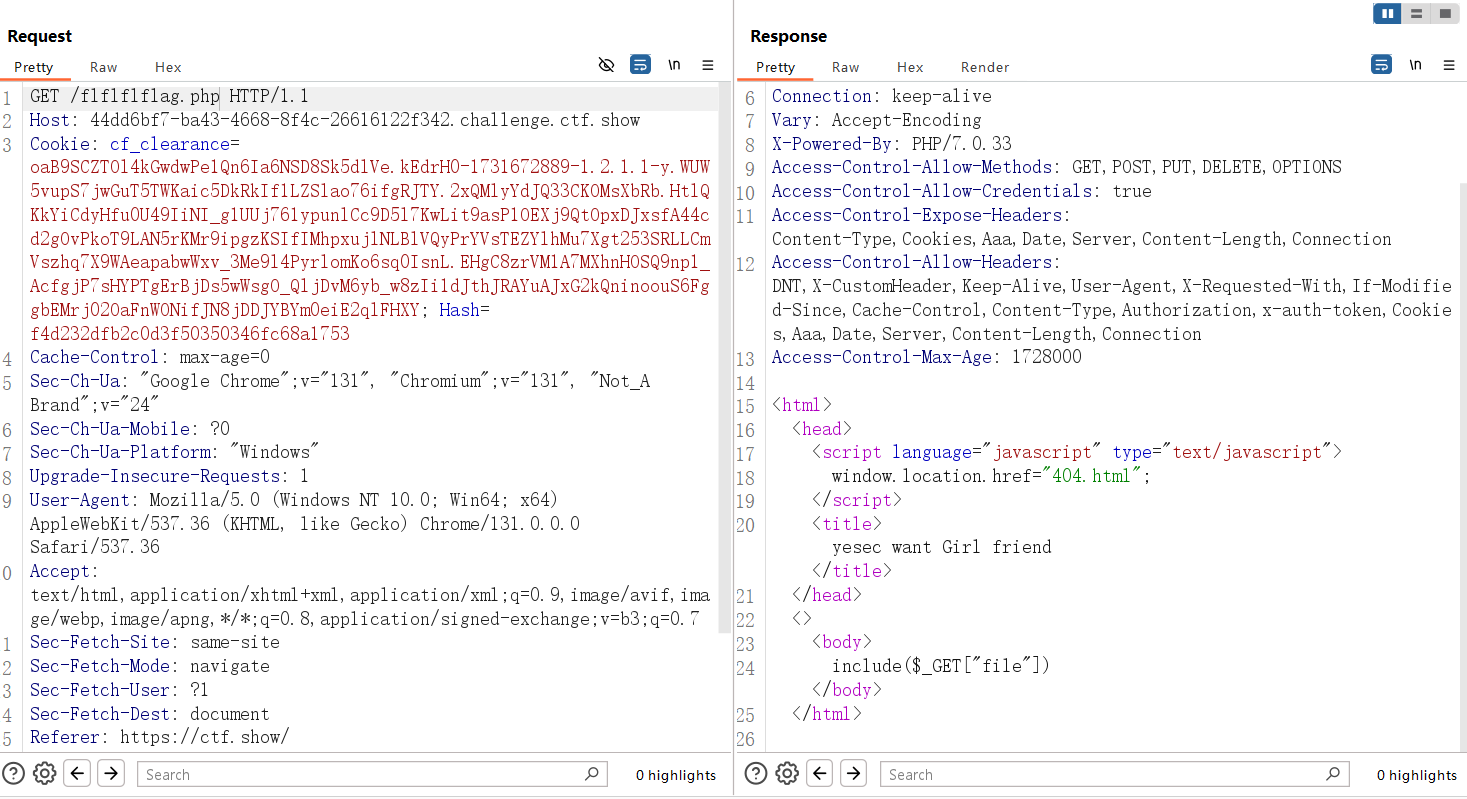Toggle hidden items eye icon in Request

point(606,65)
